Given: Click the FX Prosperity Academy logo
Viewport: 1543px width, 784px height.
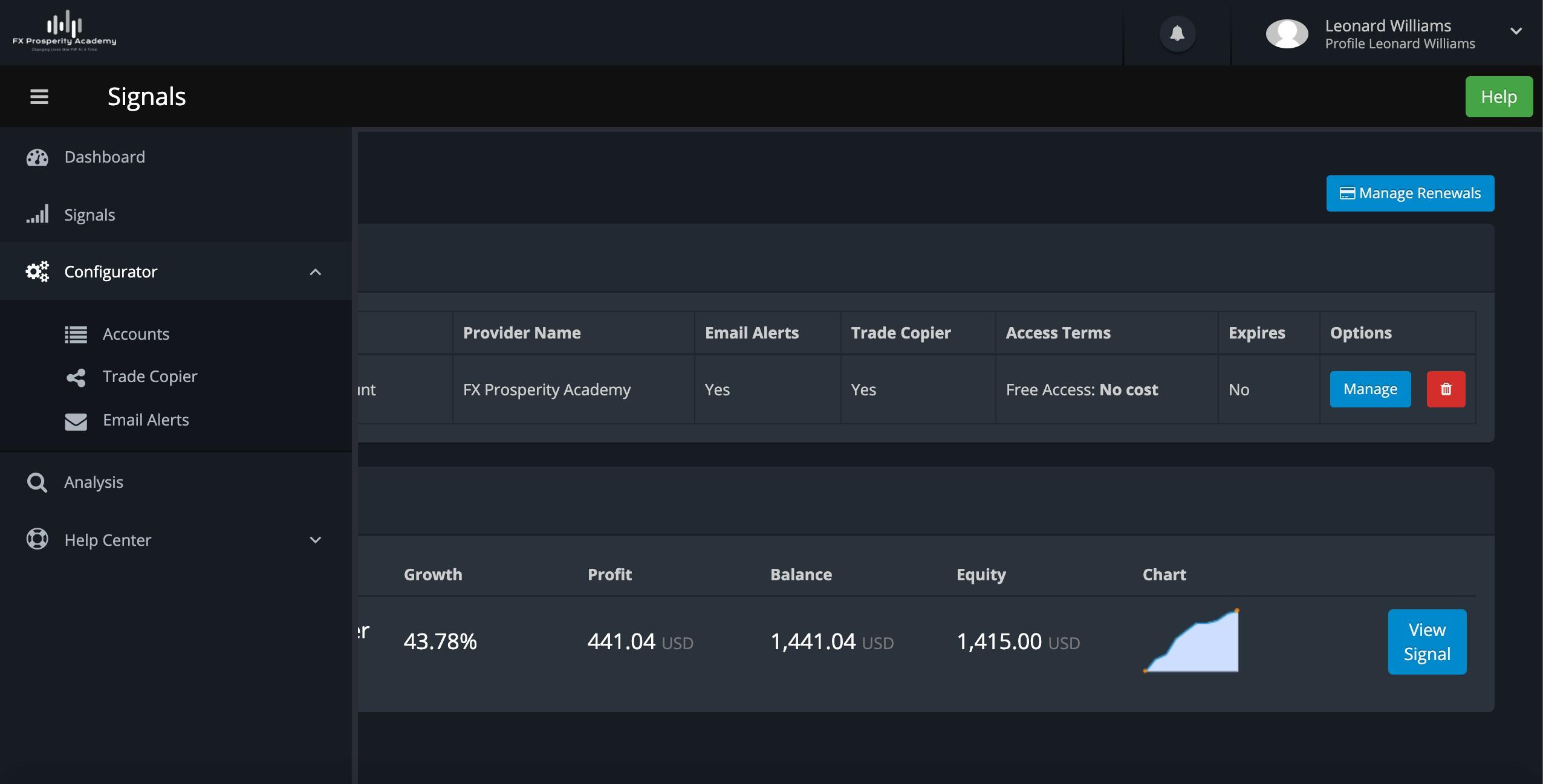Looking at the screenshot, I should (x=64, y=31).
